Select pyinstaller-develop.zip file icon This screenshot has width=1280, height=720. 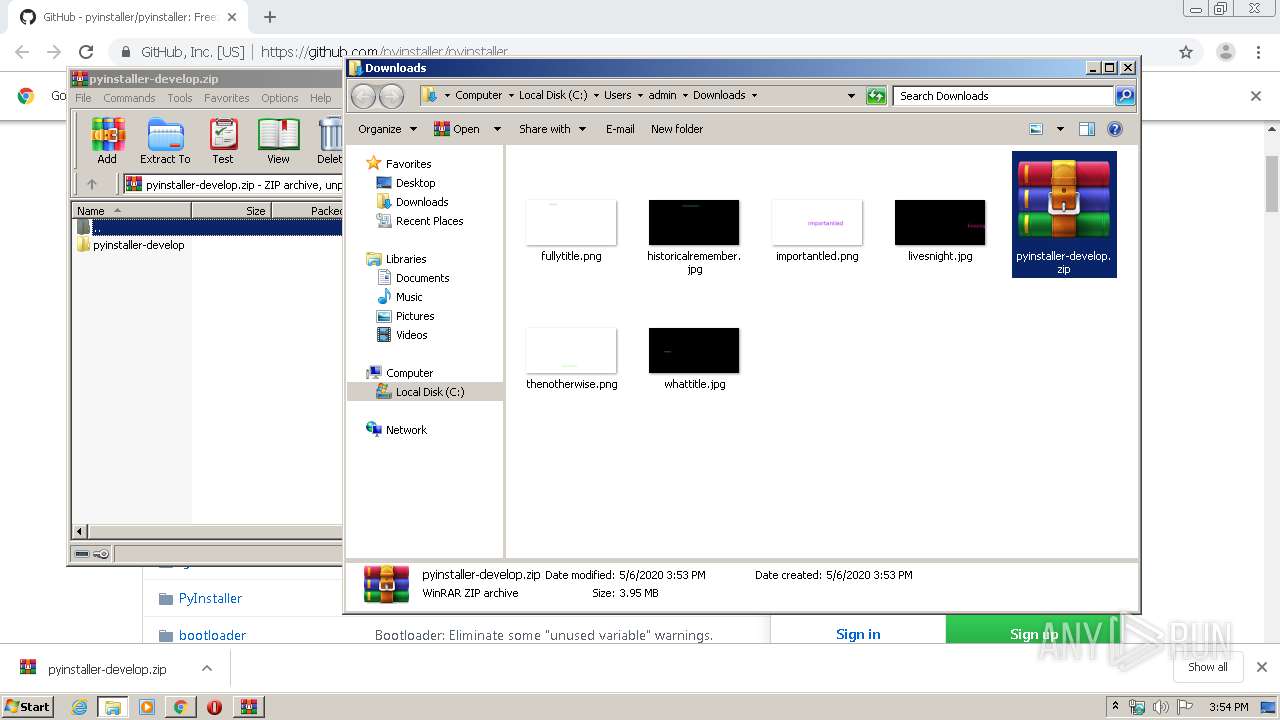[x=1064, y=199]
